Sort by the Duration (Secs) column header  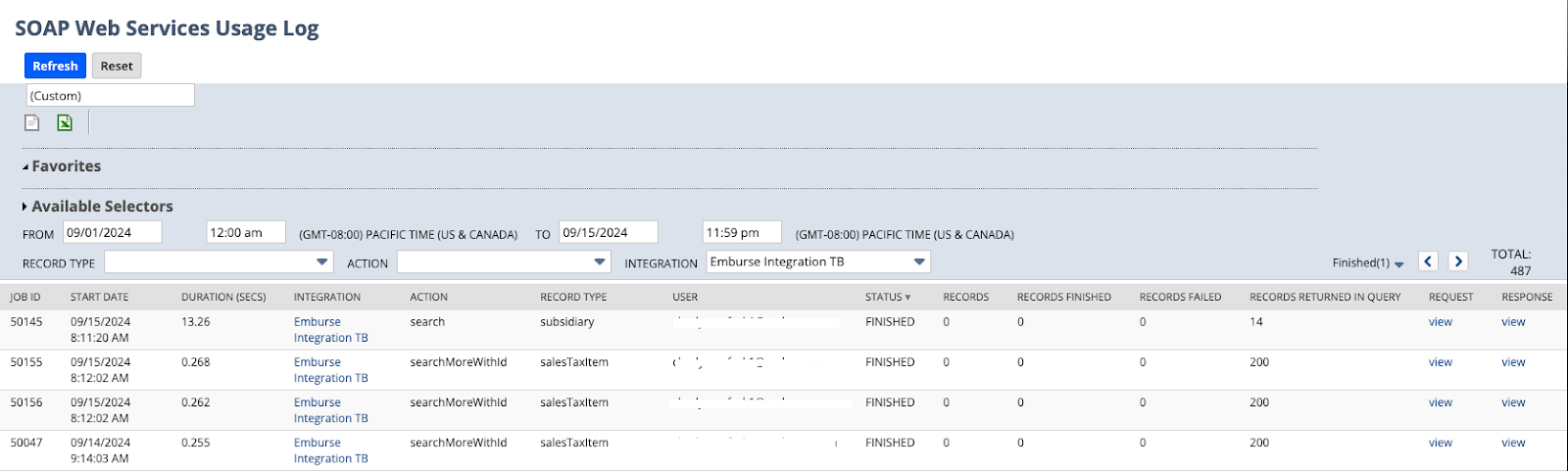click(x=223, y=297)
